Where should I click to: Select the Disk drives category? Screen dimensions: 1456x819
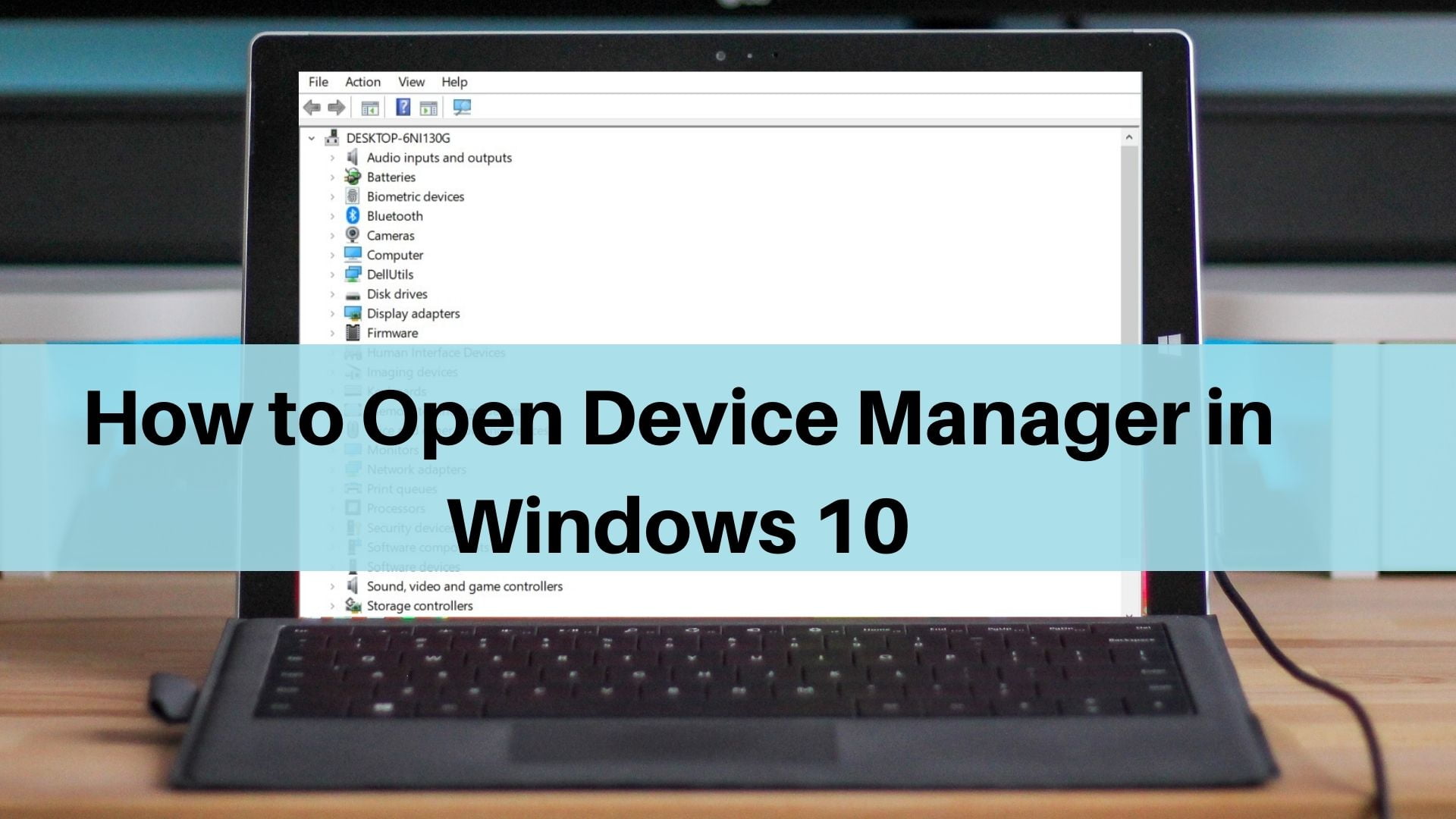398,293
